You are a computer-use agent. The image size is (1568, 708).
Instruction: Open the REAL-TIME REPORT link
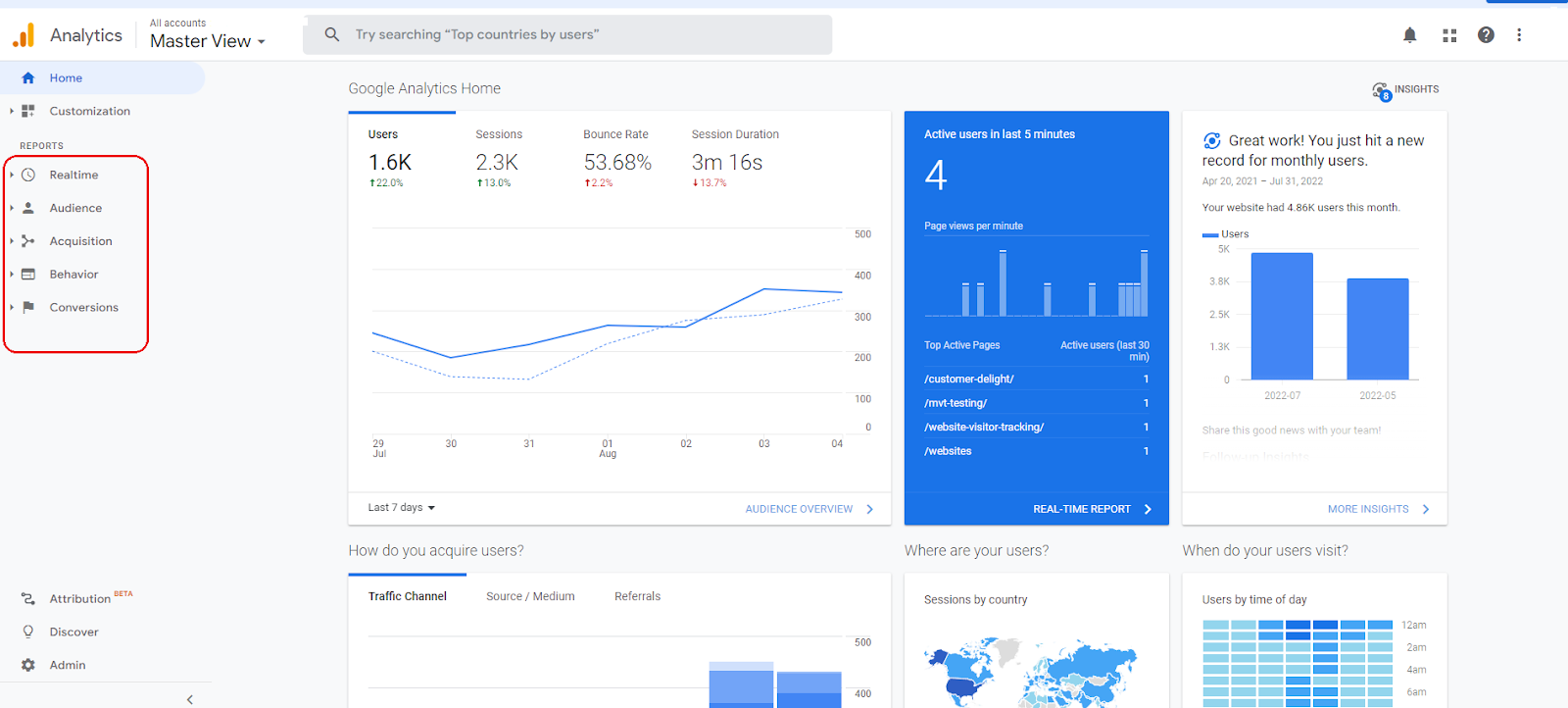click(1082, 510)
